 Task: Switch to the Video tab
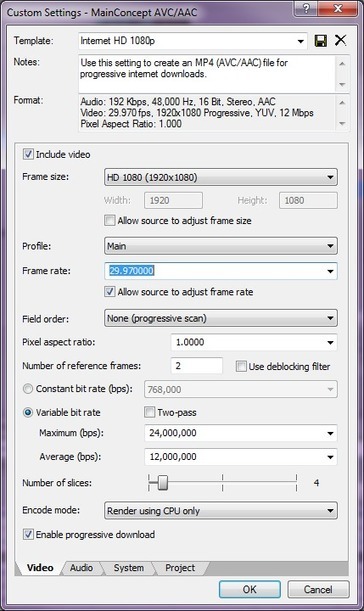pos(40,568)
